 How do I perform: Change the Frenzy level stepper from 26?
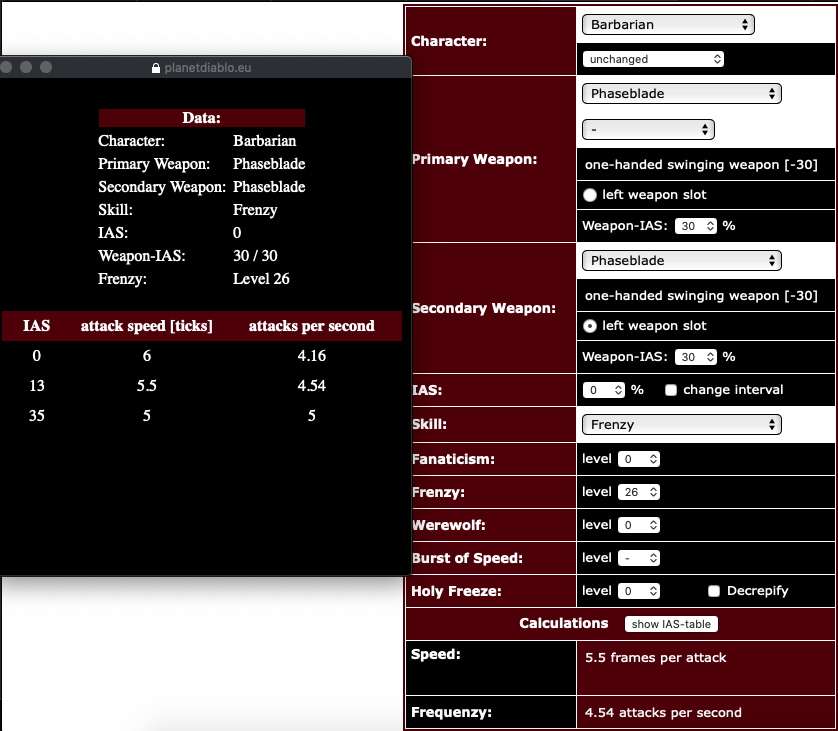point(639,491)
